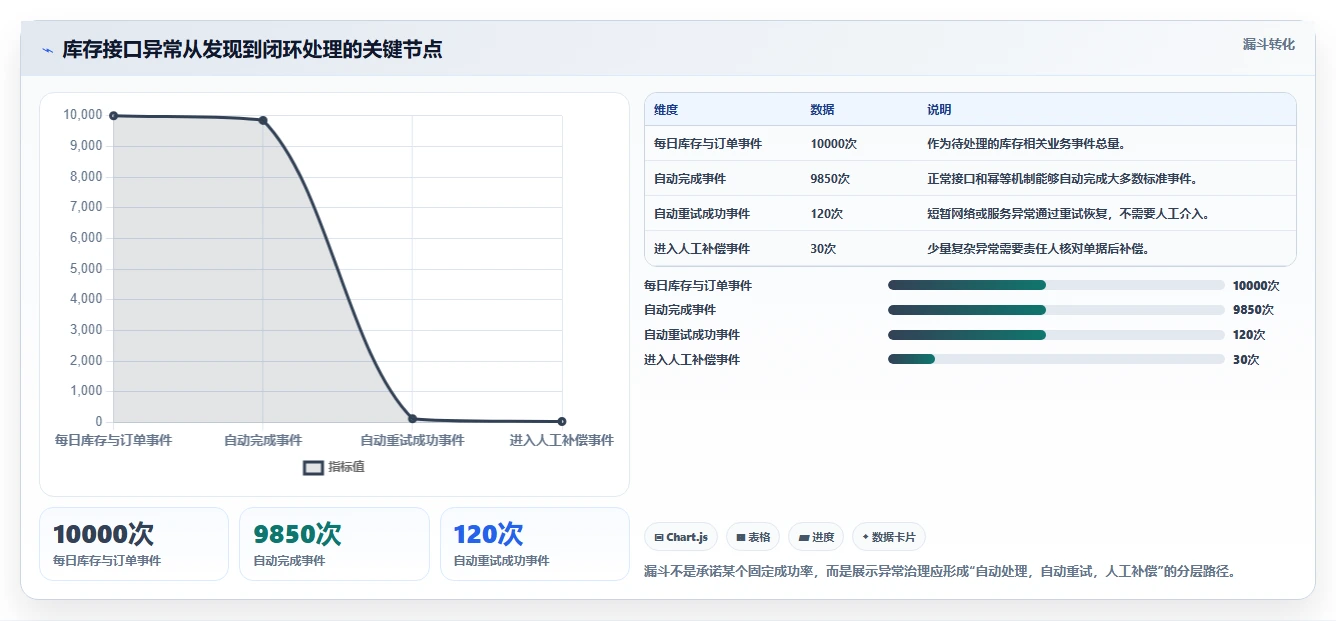Click the lightning icon beside the title
Screen dimensions: 1336x621
click(48, 50)
